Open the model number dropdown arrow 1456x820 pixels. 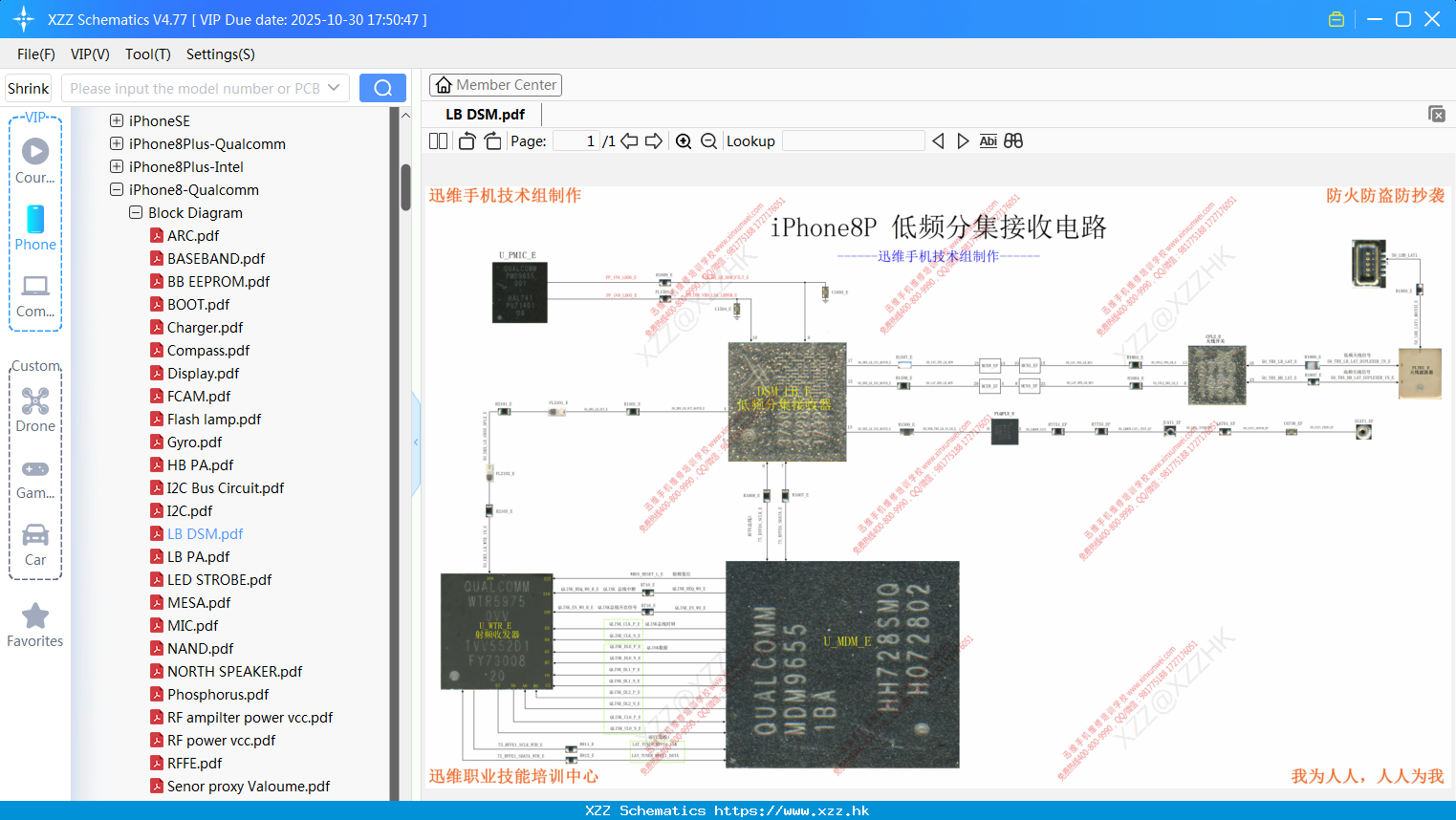point(334,88)
